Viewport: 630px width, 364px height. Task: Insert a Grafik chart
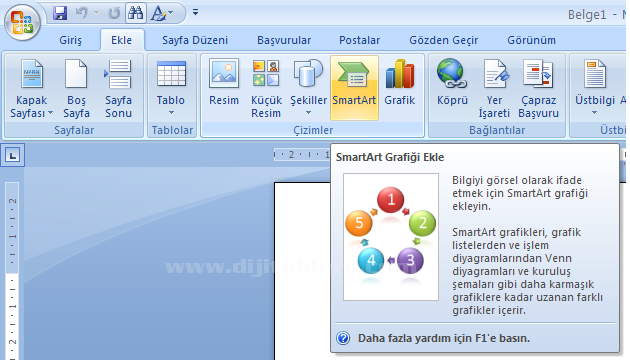pyautogui.click(x=399, y=82)
